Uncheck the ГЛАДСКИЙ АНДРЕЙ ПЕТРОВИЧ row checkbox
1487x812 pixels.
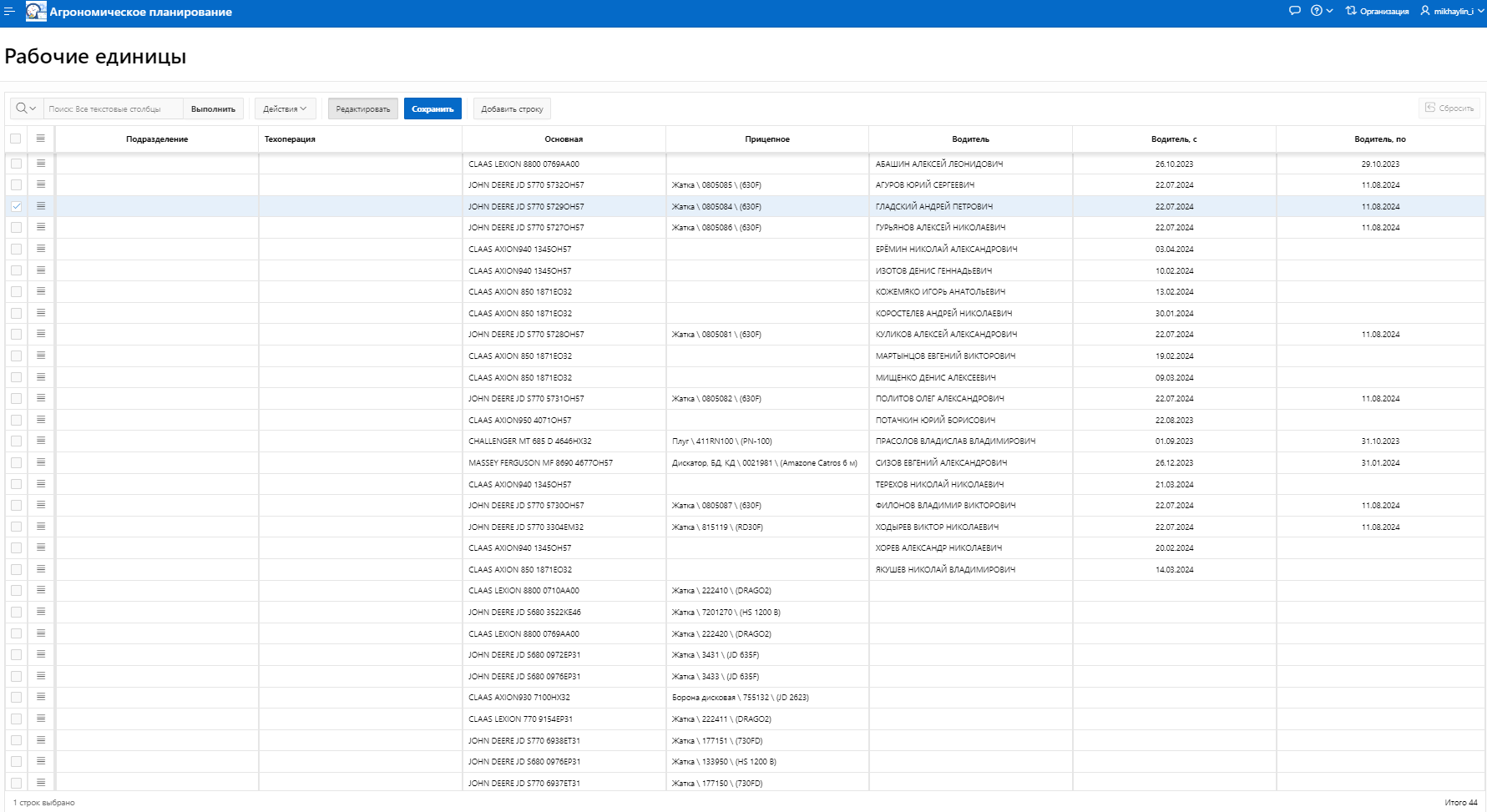pyautogui.click(x=16, y=206)
